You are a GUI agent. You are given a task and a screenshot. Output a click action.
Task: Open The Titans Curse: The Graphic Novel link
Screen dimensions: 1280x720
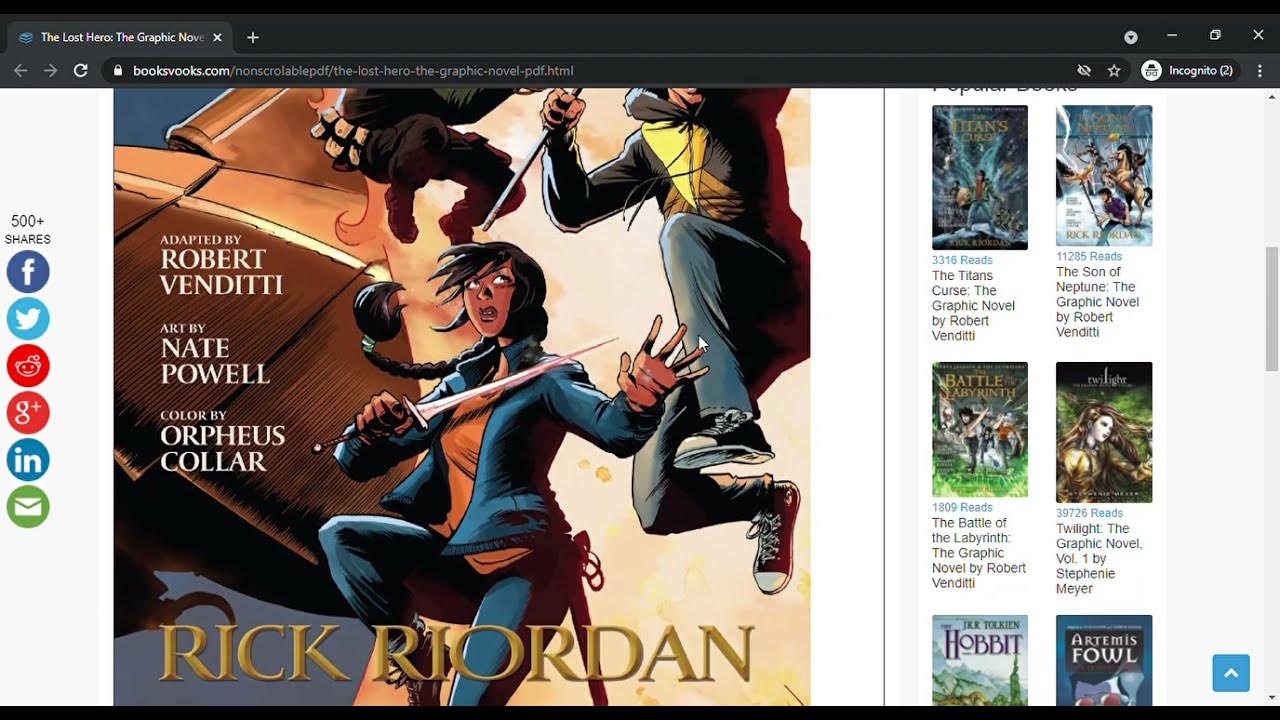[x=974, y=306]
